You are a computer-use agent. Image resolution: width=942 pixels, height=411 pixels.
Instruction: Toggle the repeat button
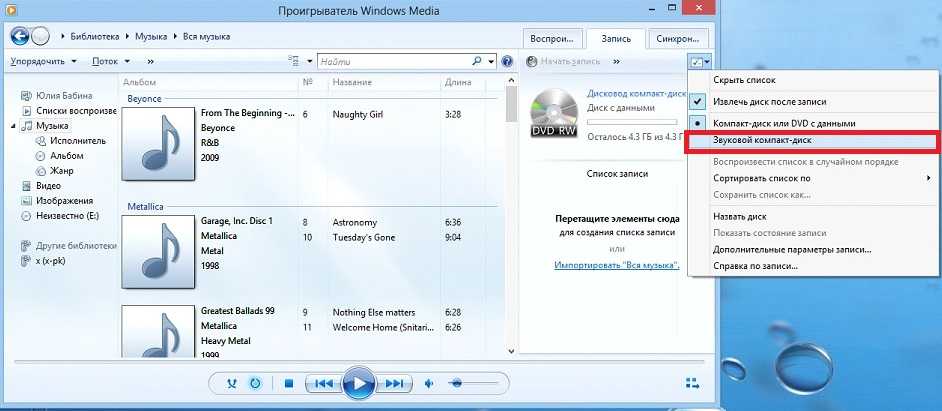click(x=255, y=383)
